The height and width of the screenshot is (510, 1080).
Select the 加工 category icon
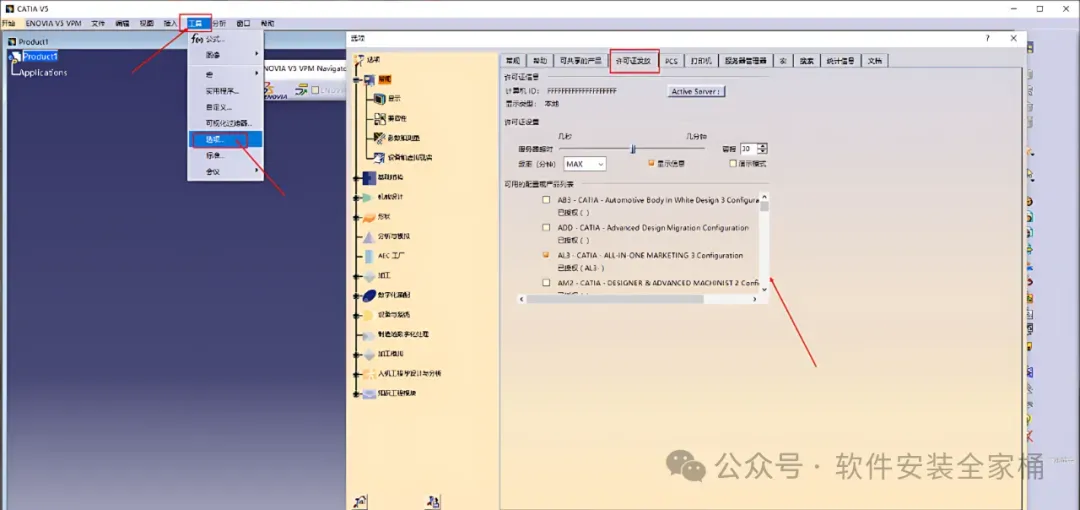click(x=368, y=276)
